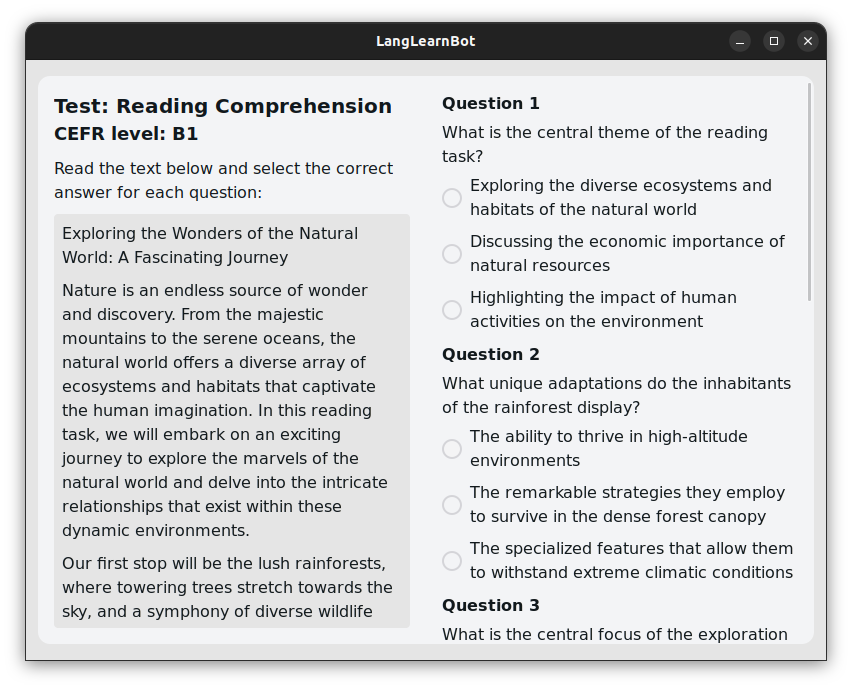This screenshot has height=689, width=852.
Task: Minimize the LangLearnBot window
Action: pyautogui.click(x=740, y=41)
